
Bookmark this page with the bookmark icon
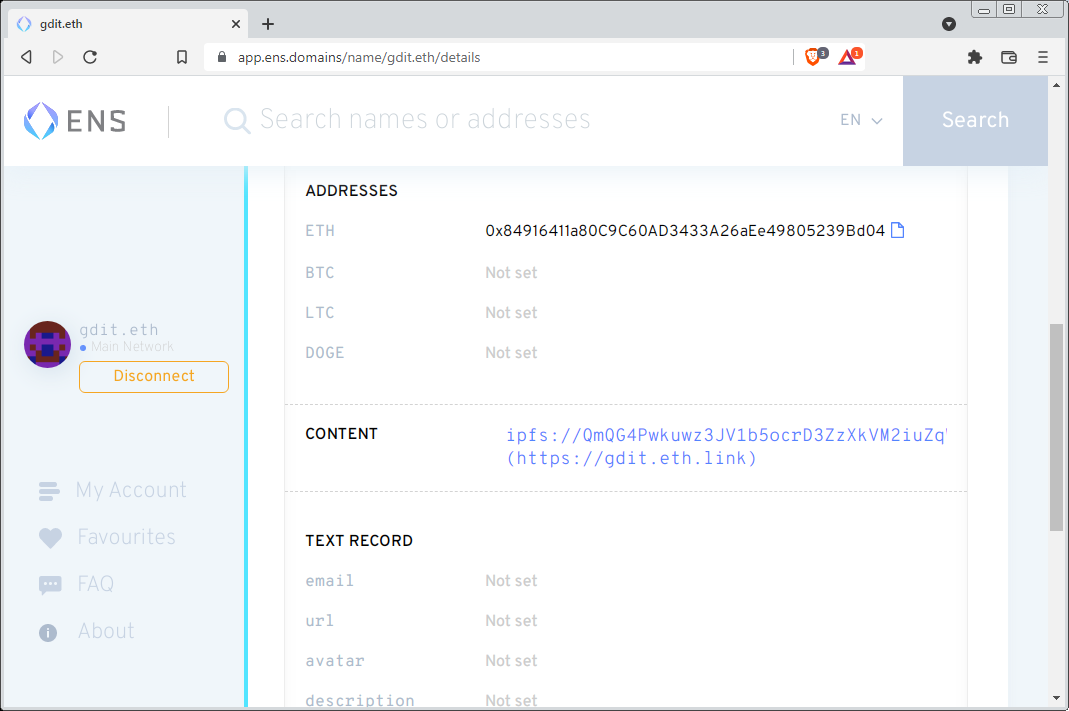point(181,57)
